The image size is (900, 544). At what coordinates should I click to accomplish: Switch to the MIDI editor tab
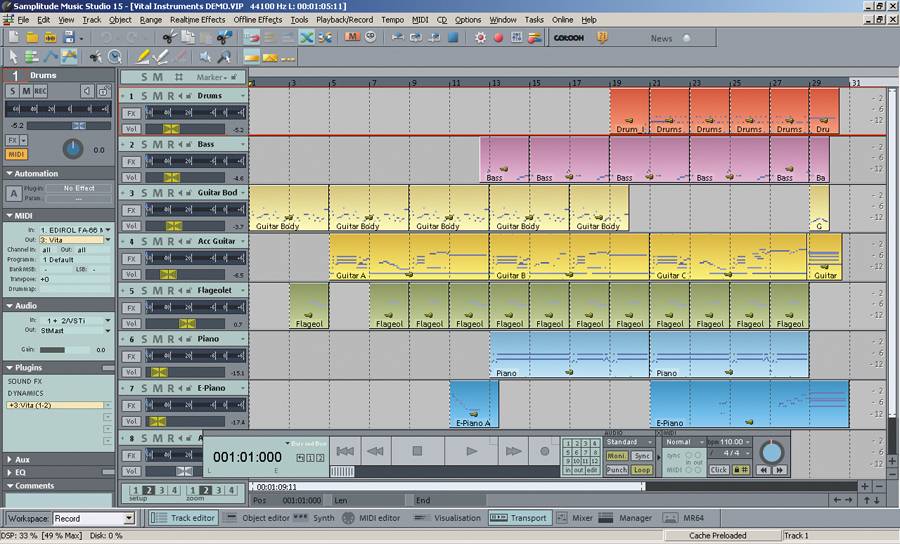coord(371,518)
